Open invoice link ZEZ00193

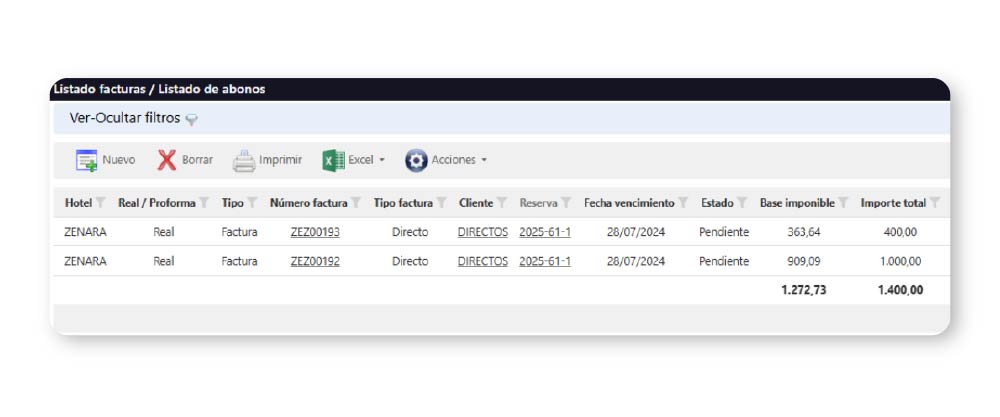(x=315, y=232)
